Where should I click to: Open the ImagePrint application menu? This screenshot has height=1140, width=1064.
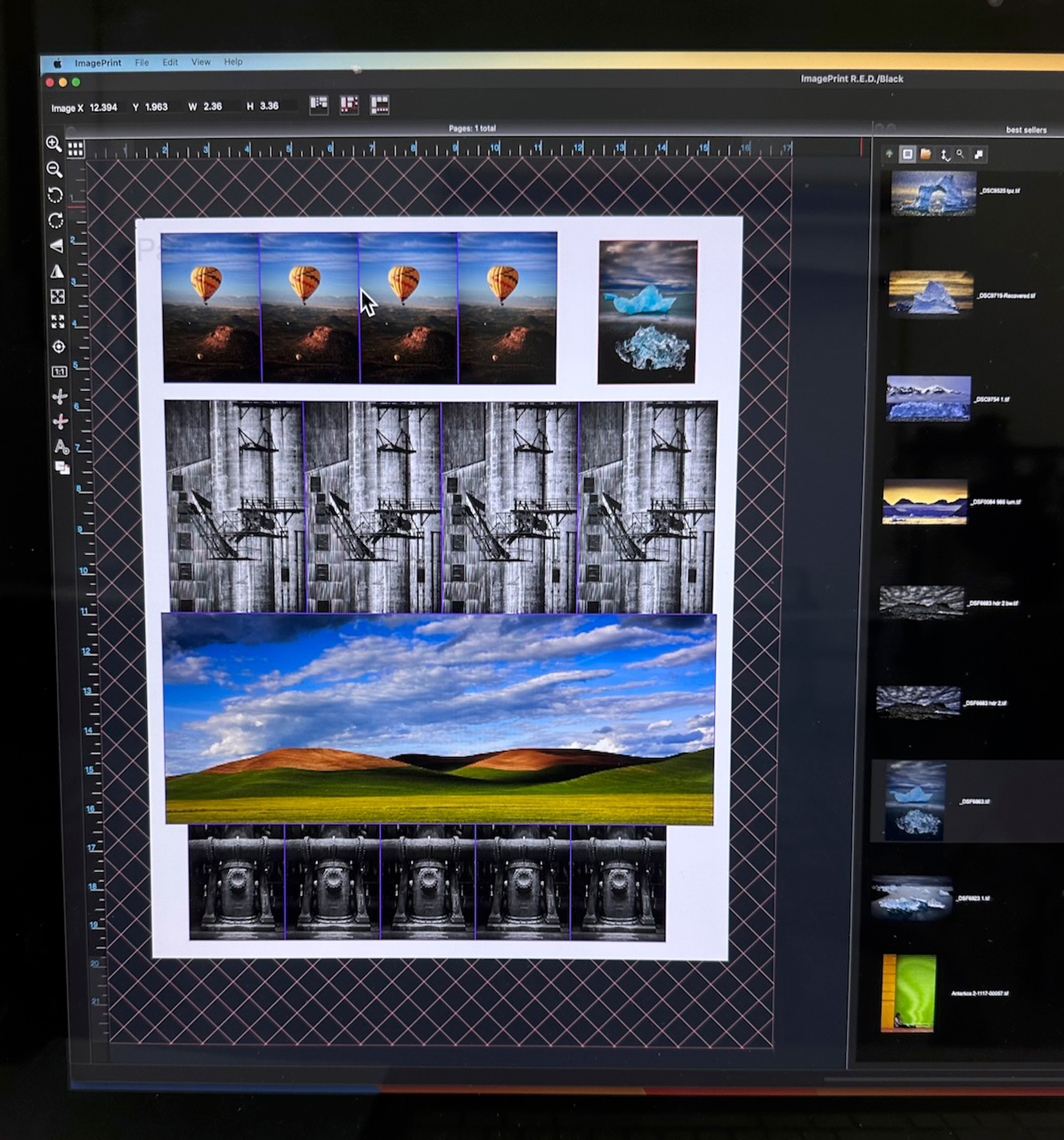pyautogui.click(x=98, y=63)
